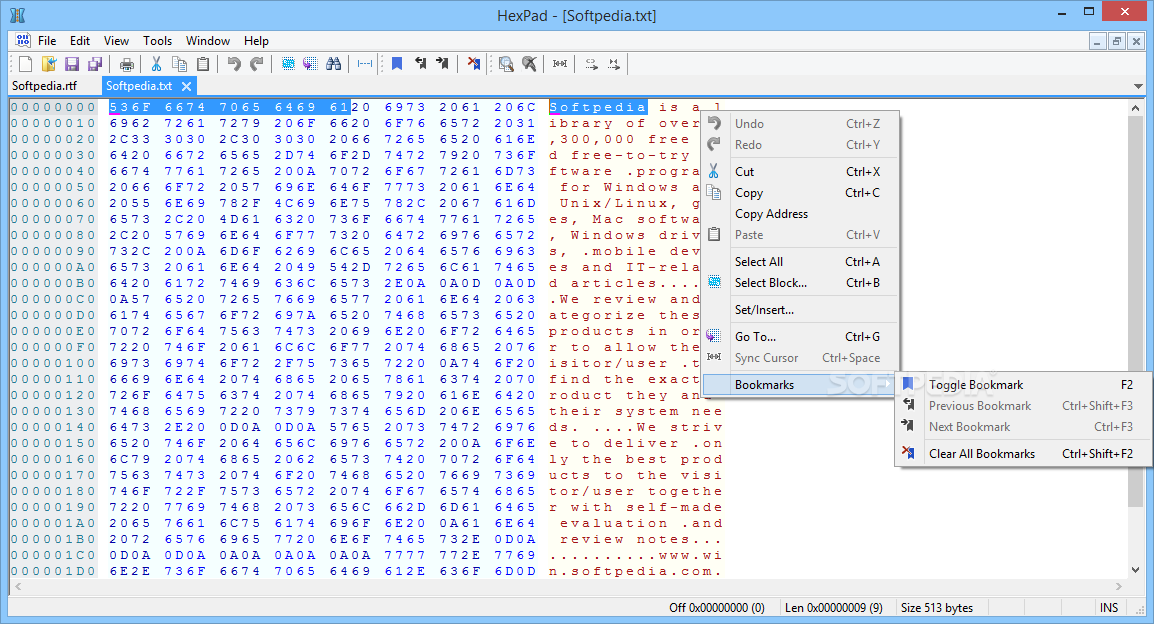This screenshot has width=1154, height=624.
Task: Select Clear All Bookmarks in submenu
Action: point(1023,454)
